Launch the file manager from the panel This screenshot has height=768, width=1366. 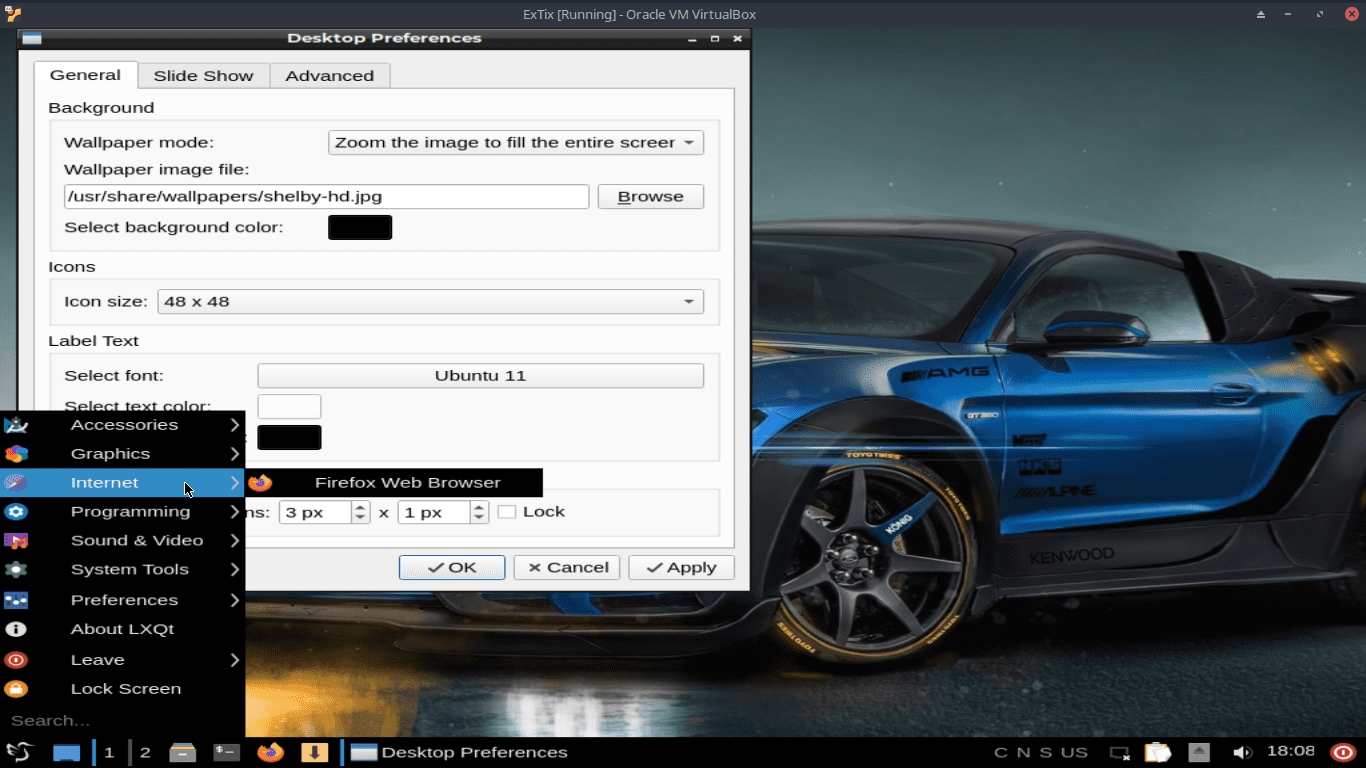point(182,752)
